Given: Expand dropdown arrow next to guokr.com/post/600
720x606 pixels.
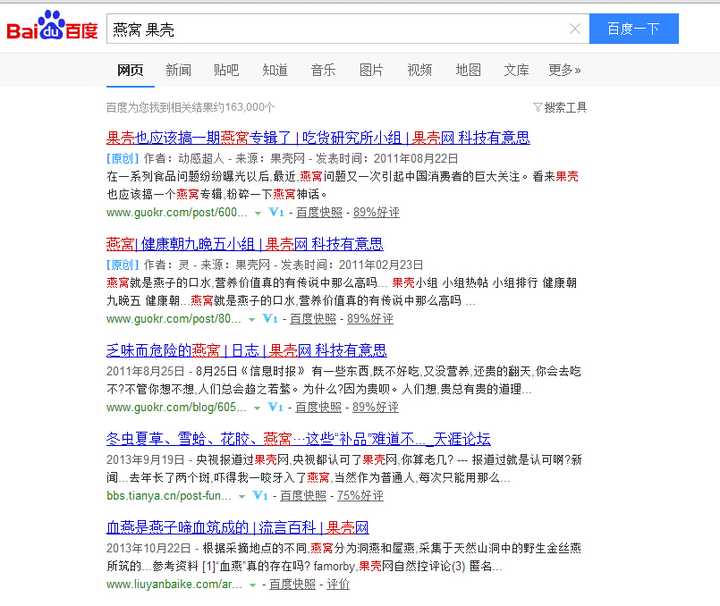Looking at the screenshot, I should 258,213.
